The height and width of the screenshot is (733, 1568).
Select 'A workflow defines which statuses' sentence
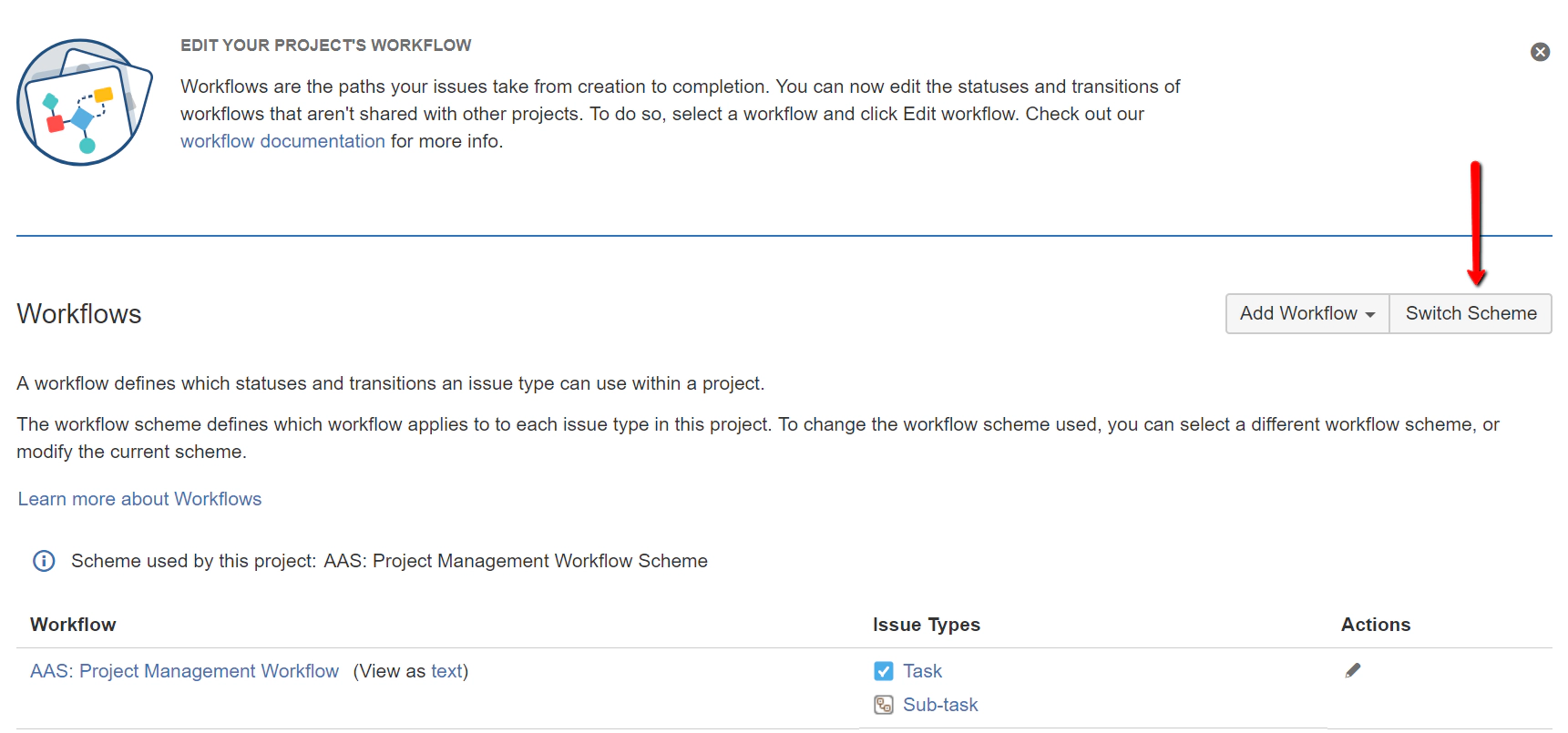[391, 383]
